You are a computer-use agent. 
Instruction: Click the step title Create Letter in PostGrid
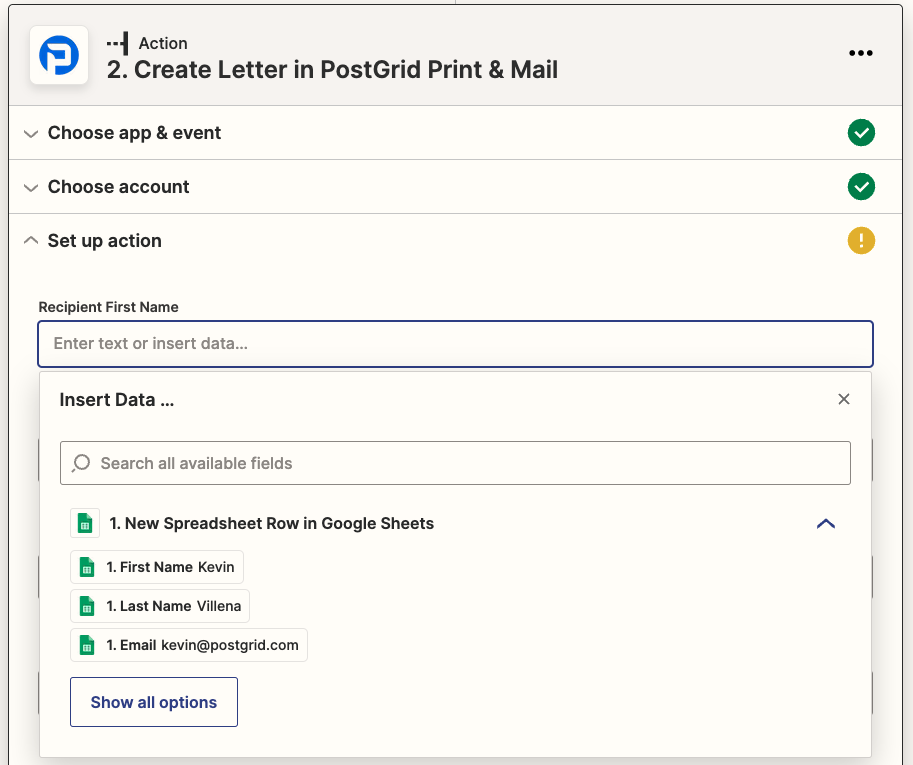click(x=332, y=70)
